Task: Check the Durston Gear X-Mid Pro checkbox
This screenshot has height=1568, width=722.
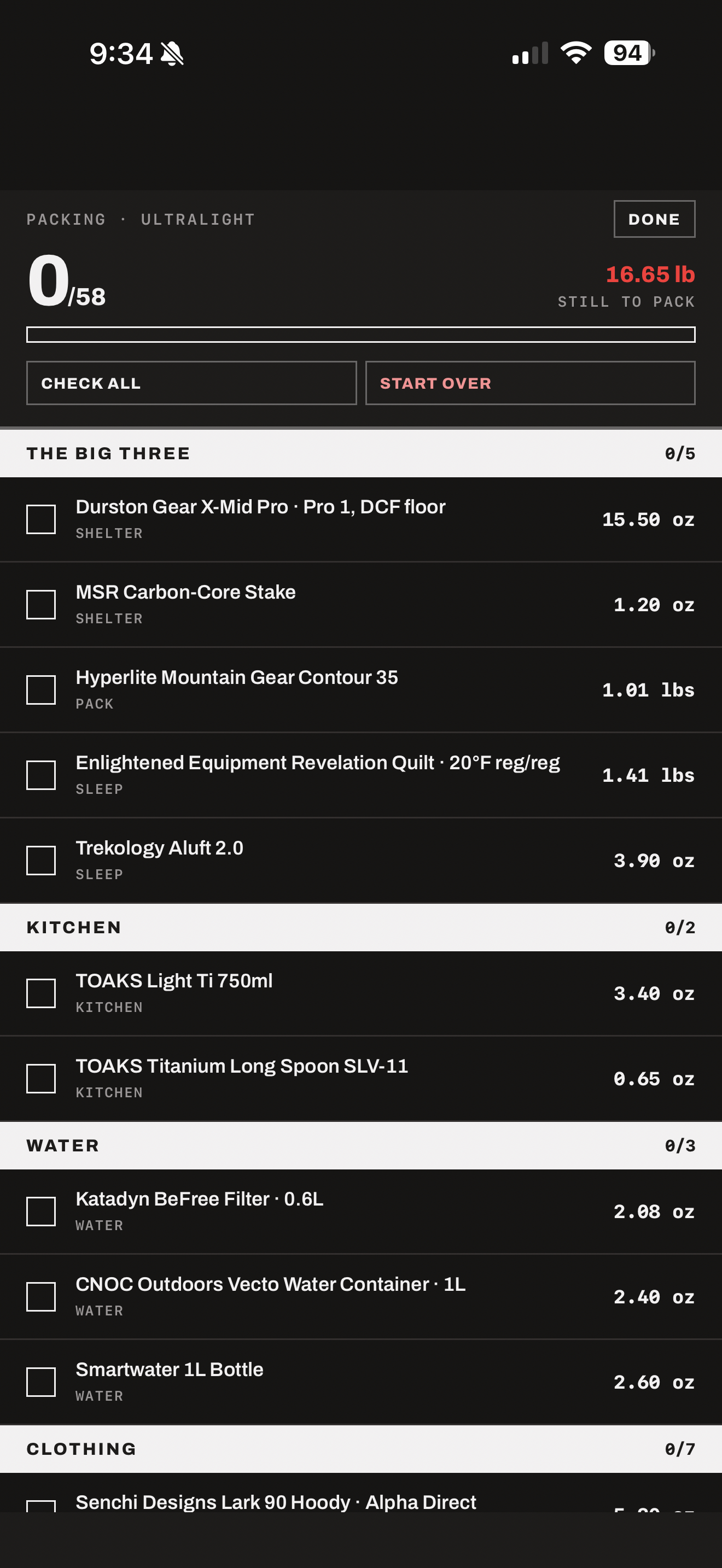Action: (41, 519)
